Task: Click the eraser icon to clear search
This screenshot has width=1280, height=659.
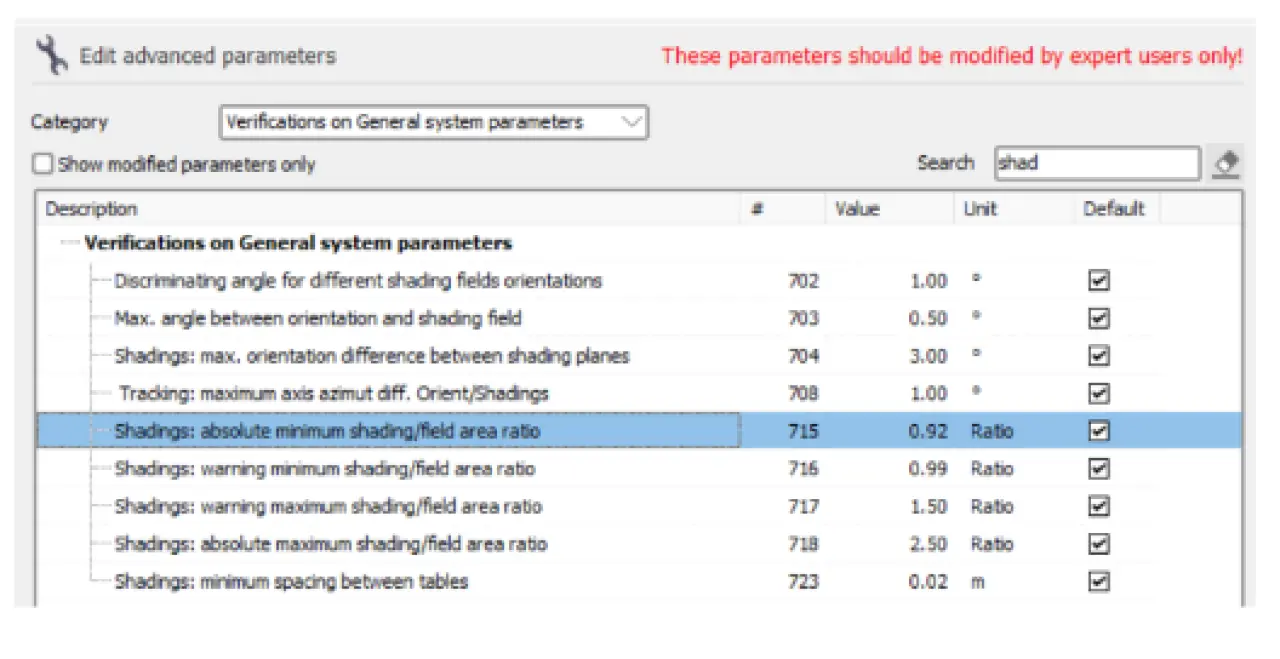Action: coord(1224,163)
